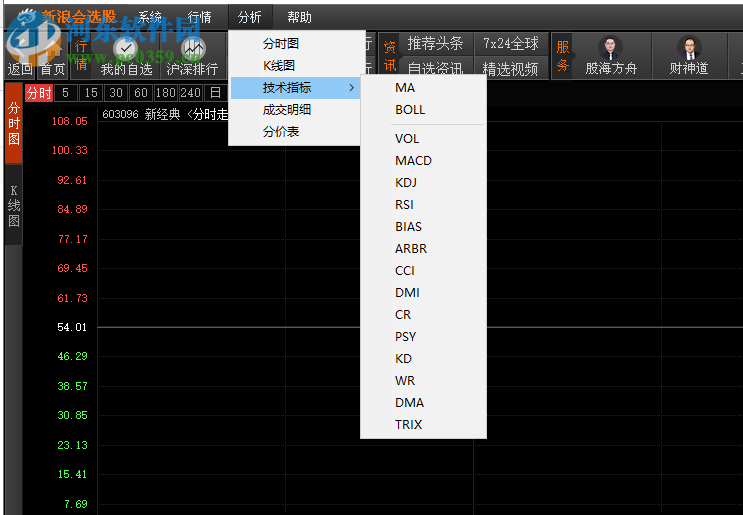Viewport: 743px width, 515px height.
Task: Select the VOL indicator
Action: pyautogui.click(x=423, y=138)
